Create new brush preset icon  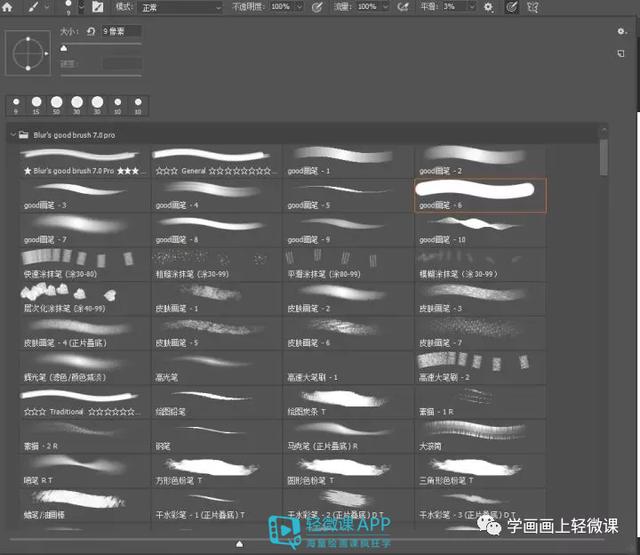[x=621, y=53]
